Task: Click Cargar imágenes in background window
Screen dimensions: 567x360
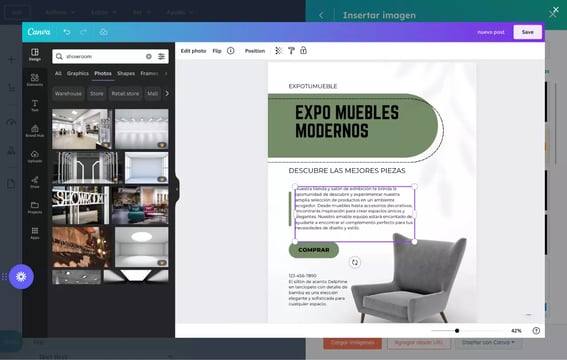Action: [352, 343]
